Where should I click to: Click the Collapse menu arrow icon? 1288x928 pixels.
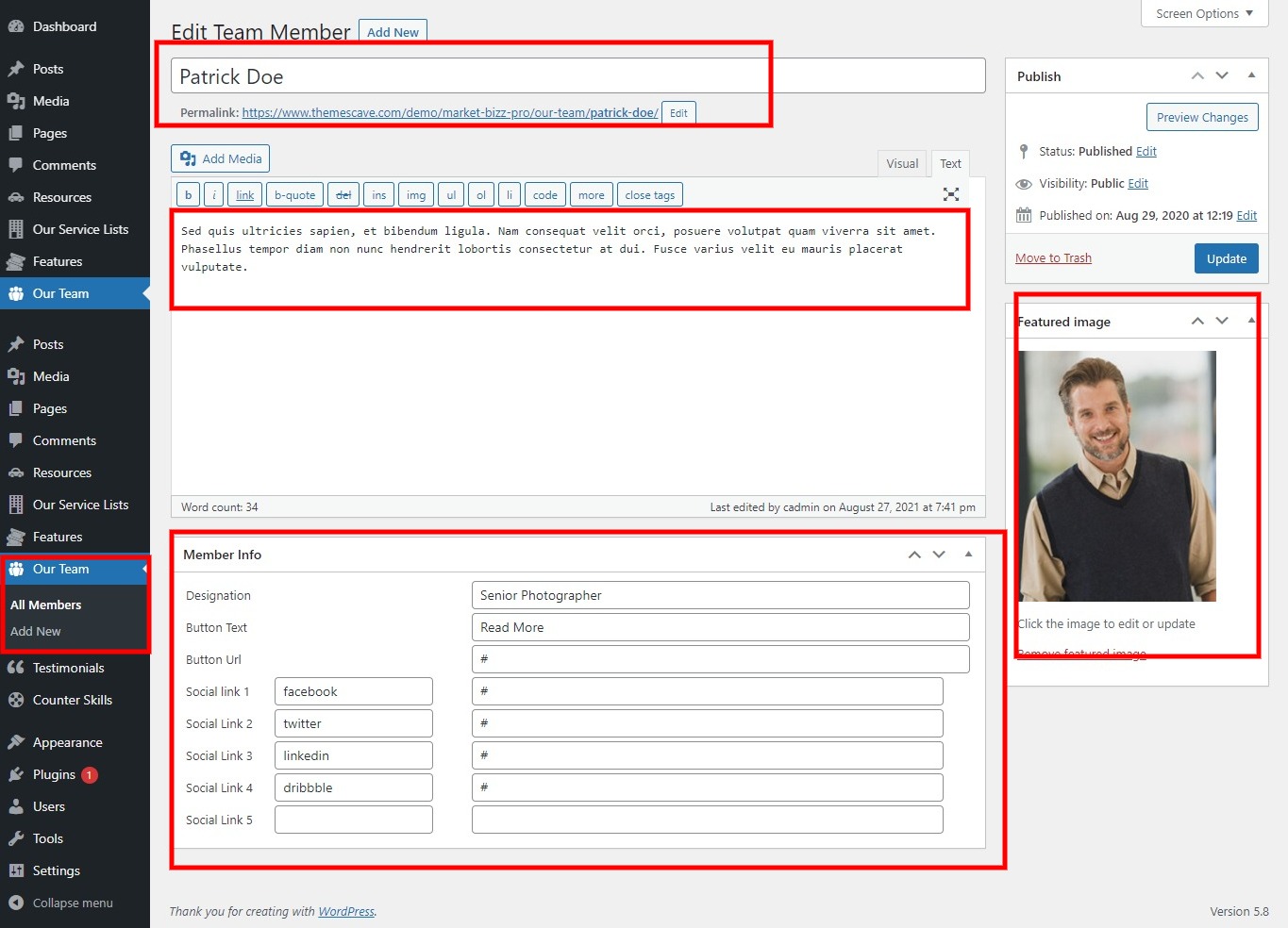pyautogui.click(x=16, y=903)
